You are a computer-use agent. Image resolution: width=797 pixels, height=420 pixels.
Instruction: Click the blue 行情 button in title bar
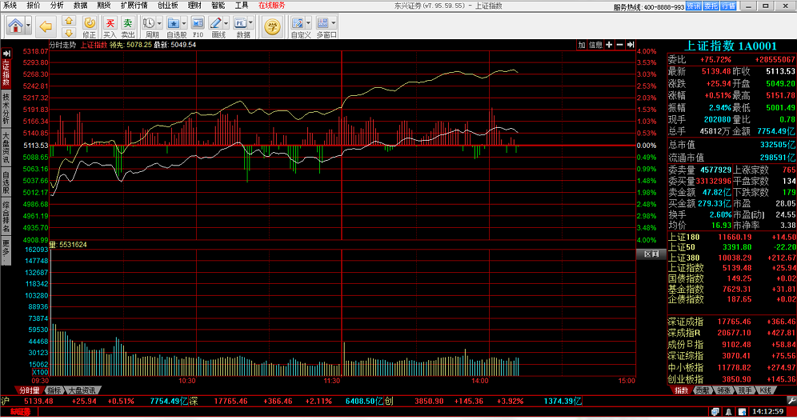coord(728,6)
